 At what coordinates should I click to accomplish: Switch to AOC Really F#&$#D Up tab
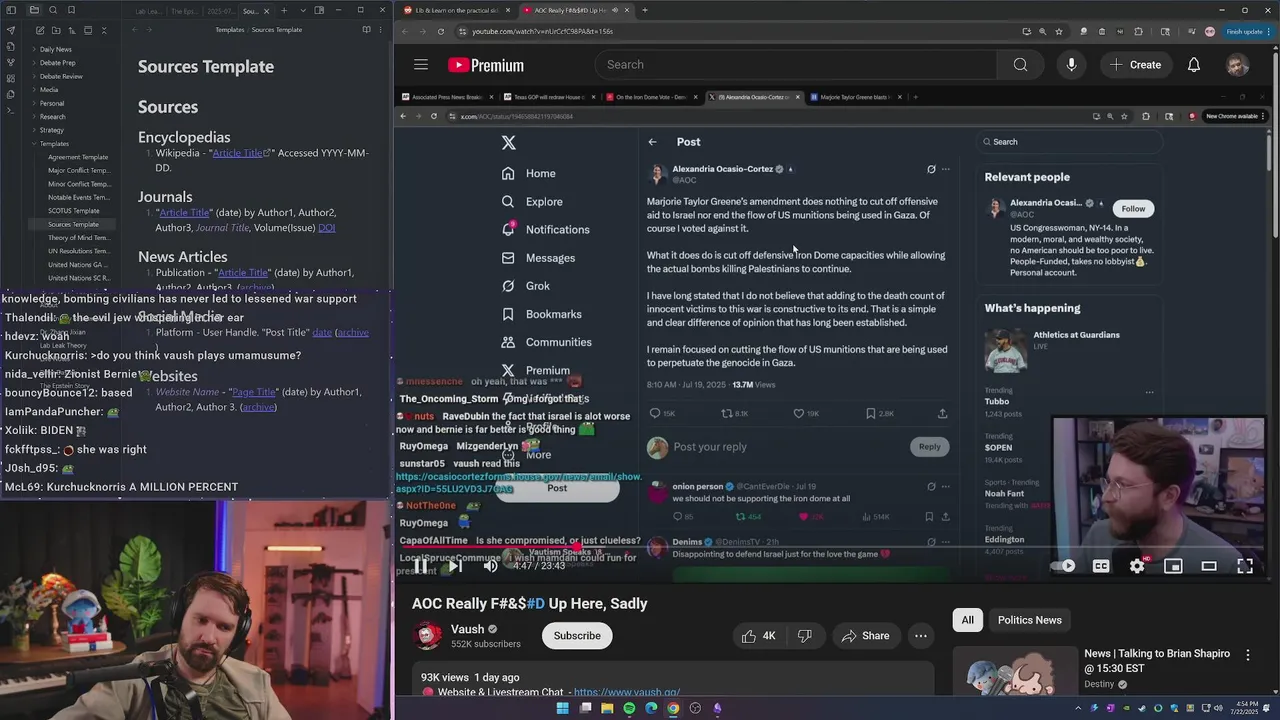click(577, 10)
